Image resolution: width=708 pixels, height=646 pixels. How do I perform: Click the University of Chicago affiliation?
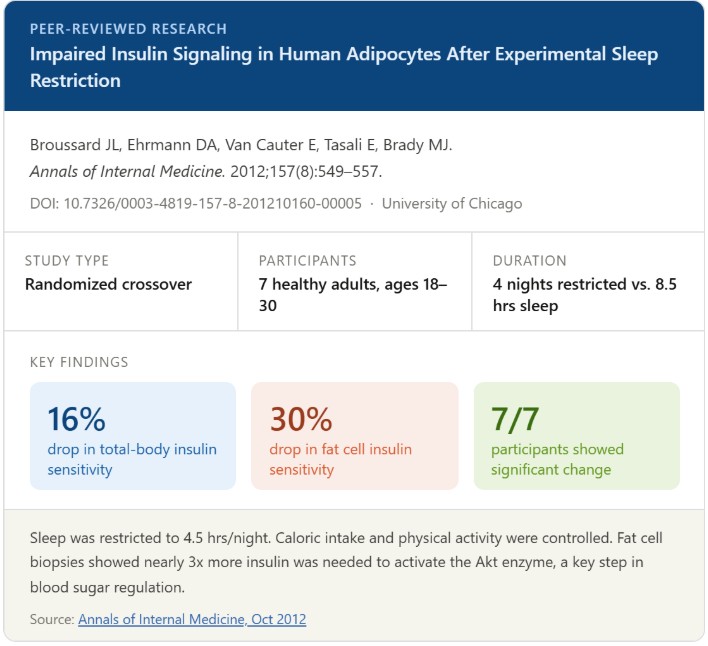point(452,204)
